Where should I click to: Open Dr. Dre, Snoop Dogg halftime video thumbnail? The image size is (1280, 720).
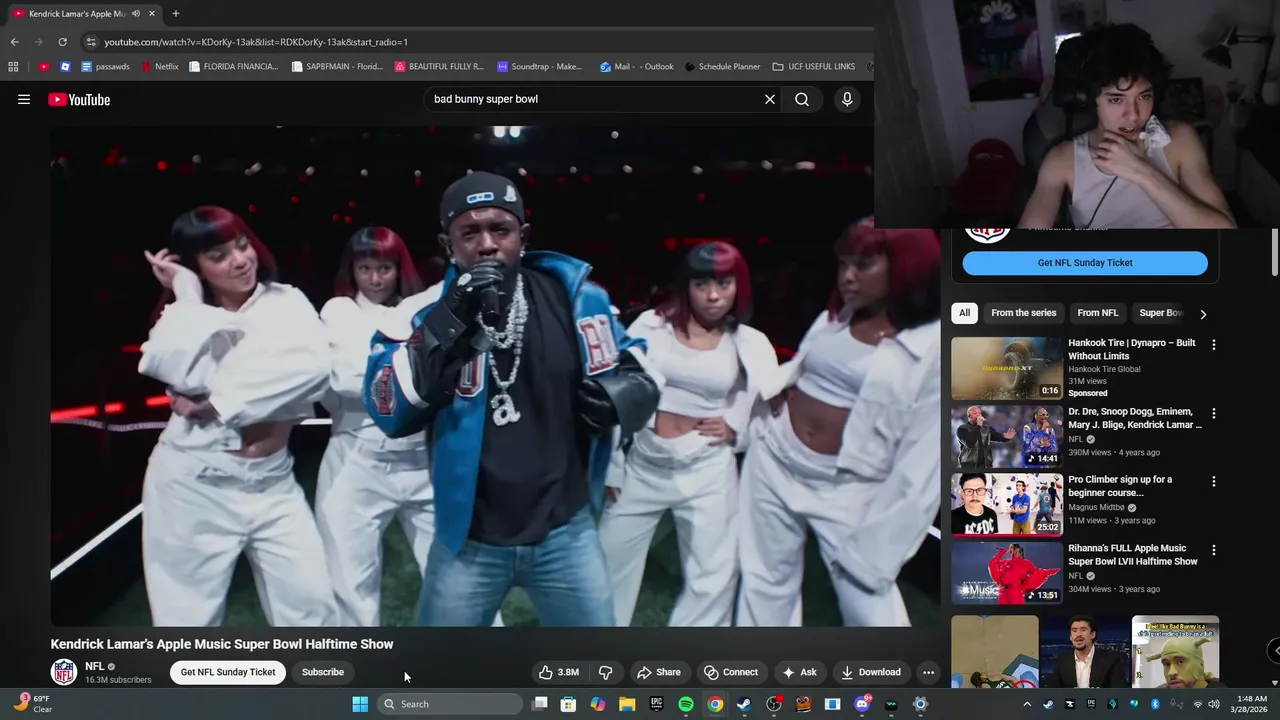click(1007, 437)
